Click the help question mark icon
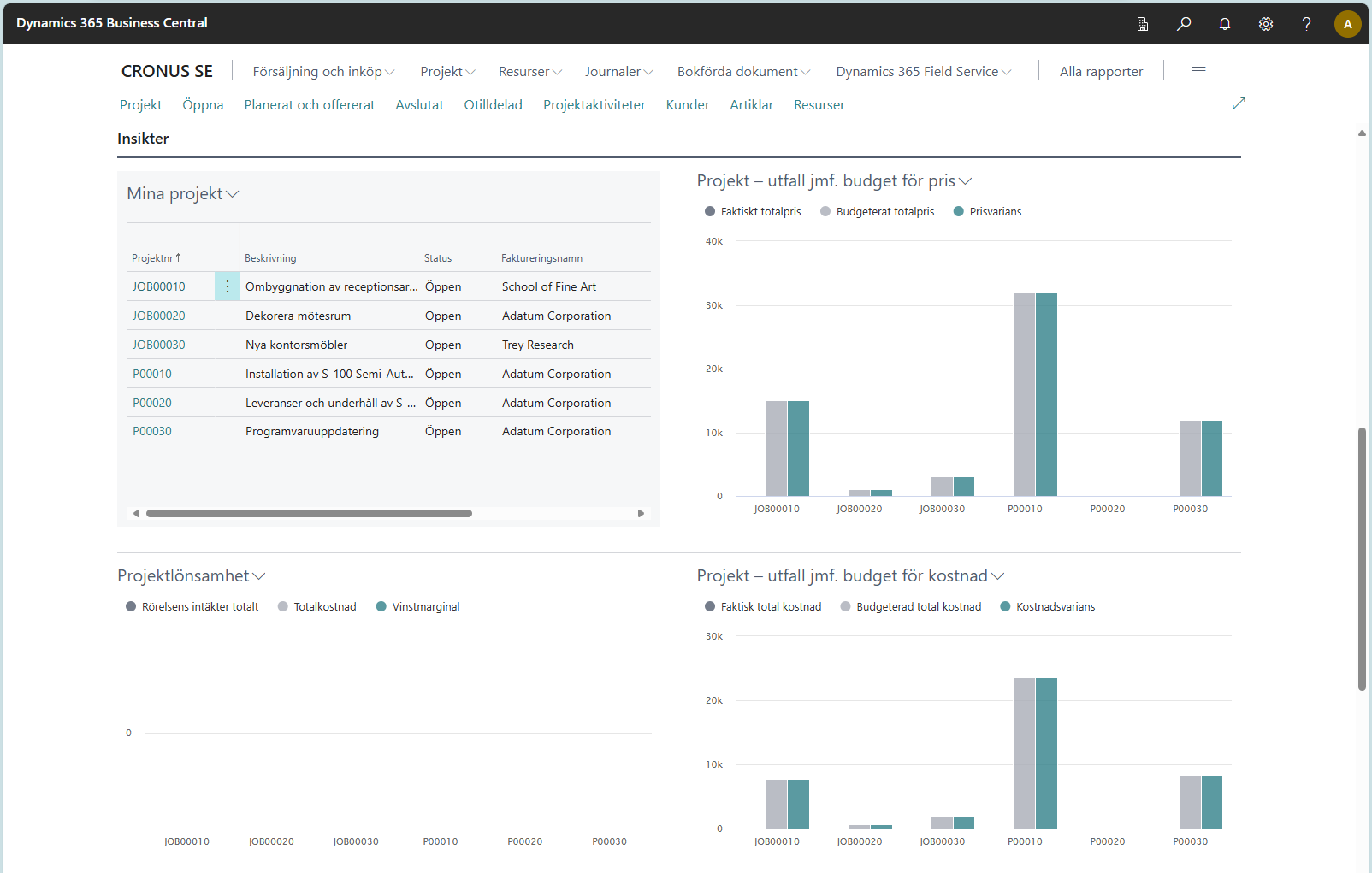This screenshot has width=1372, height=873. [1306, 24]
